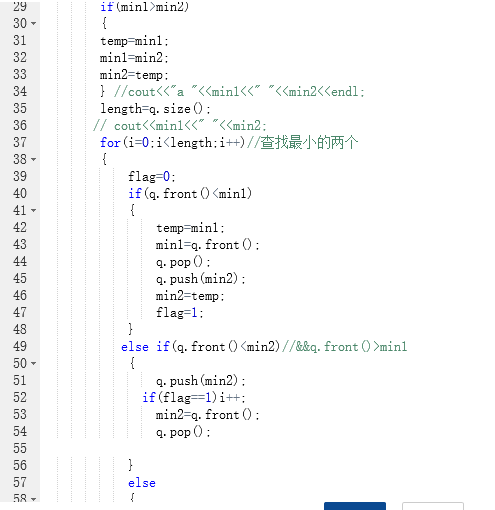Image resolution: width=495 pixels, height=510 pixels.
Task: Place cursor on 'min2=temp;' at line 33
Action: [x=134, y=75]
